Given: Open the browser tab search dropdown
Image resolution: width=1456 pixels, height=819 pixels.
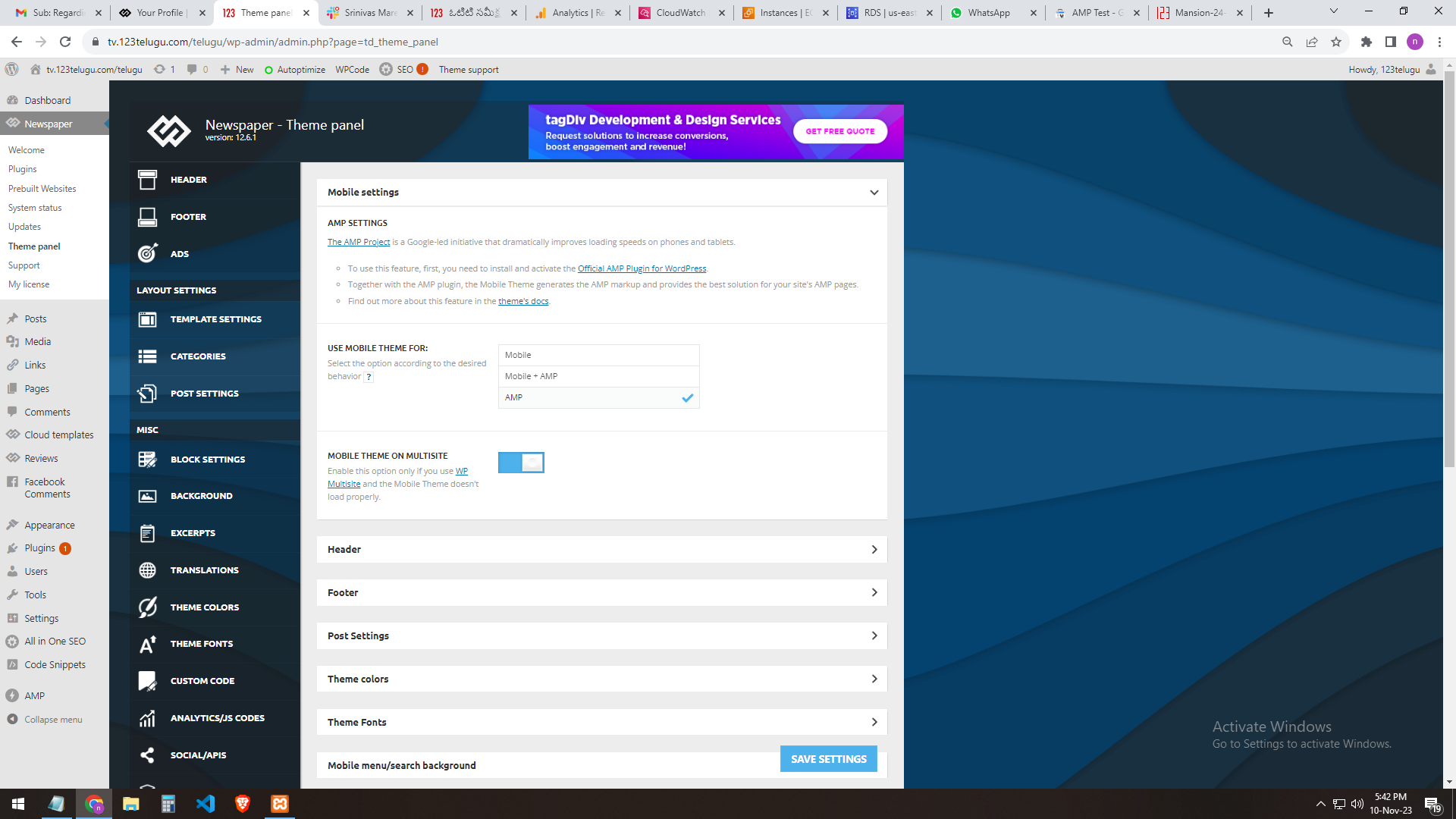Looking at the screenshot, I should click(x=1334, y=11).
